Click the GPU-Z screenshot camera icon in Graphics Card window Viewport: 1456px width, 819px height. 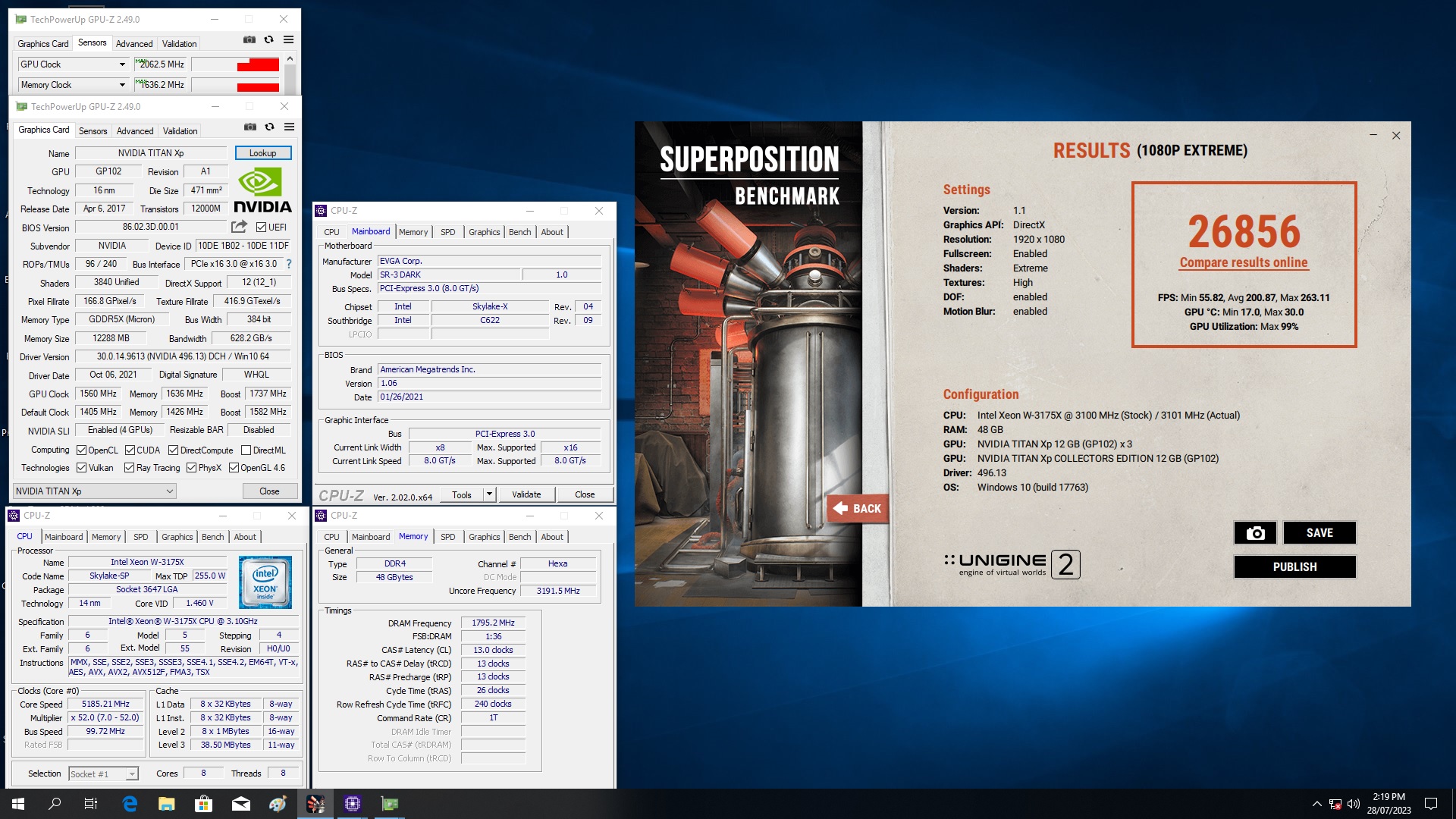pos(249,127)
